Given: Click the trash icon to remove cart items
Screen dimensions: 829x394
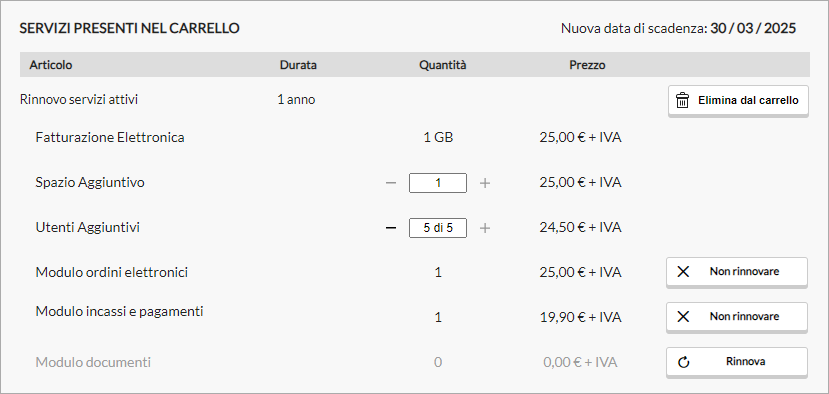Looking at the screenshot, I should click(683, 100).
